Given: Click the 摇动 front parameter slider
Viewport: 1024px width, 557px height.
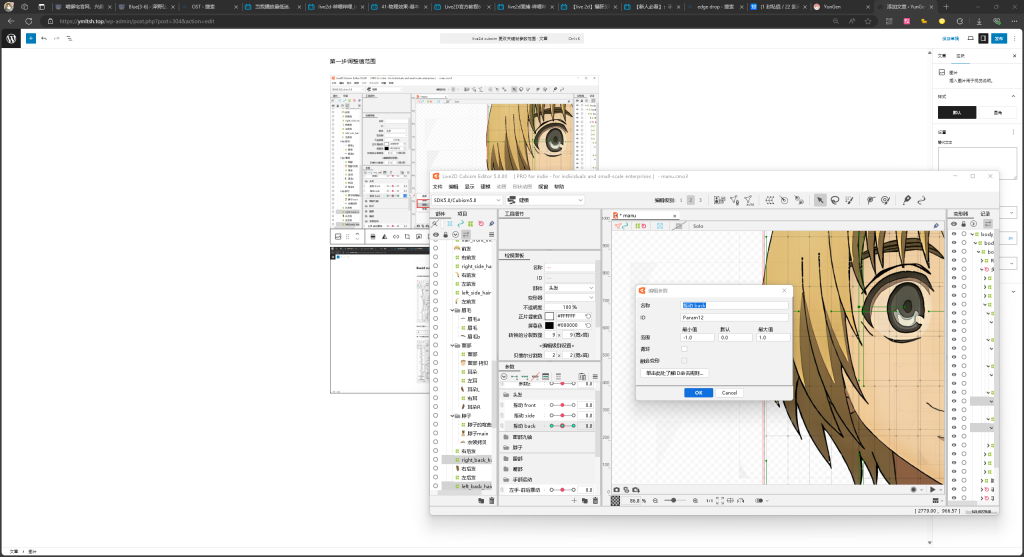Looking at the screenshot, I should point(562,406).
